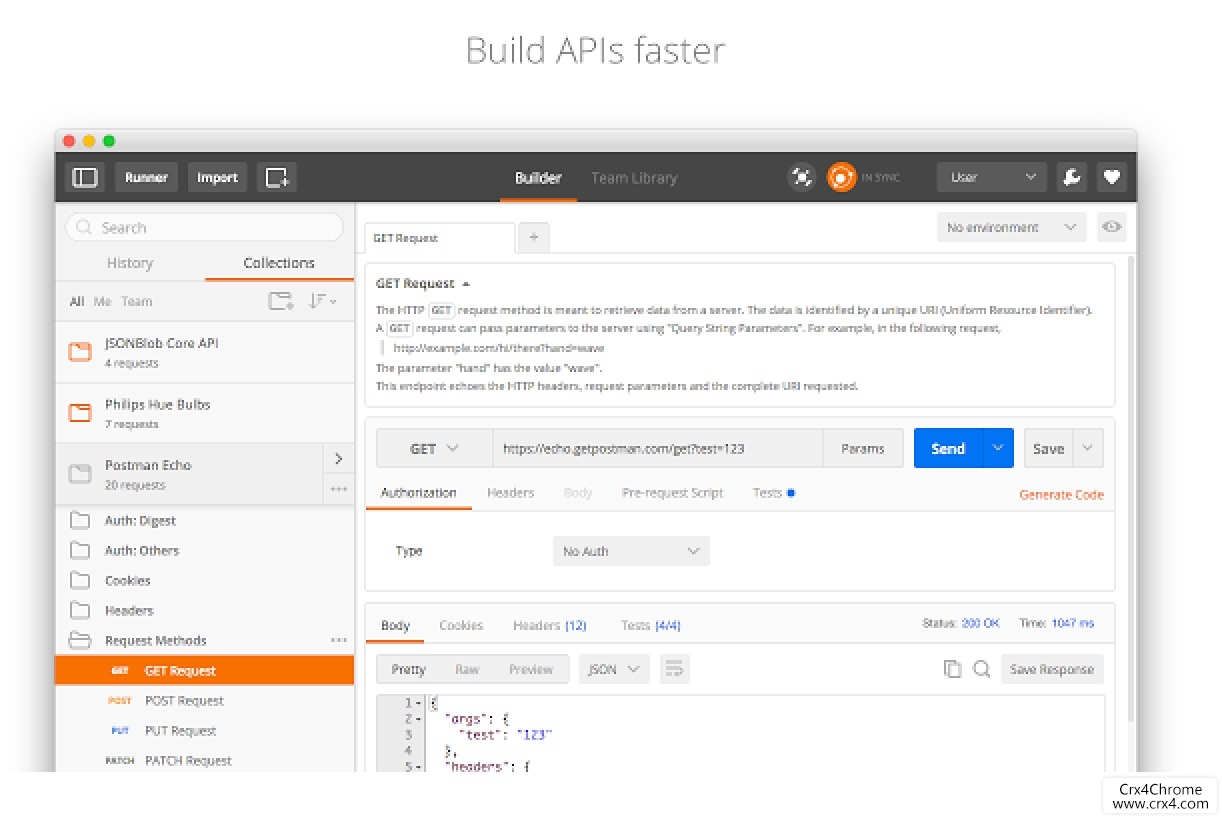
Task: Switch response view to Raw
Action: coord(467,669)
